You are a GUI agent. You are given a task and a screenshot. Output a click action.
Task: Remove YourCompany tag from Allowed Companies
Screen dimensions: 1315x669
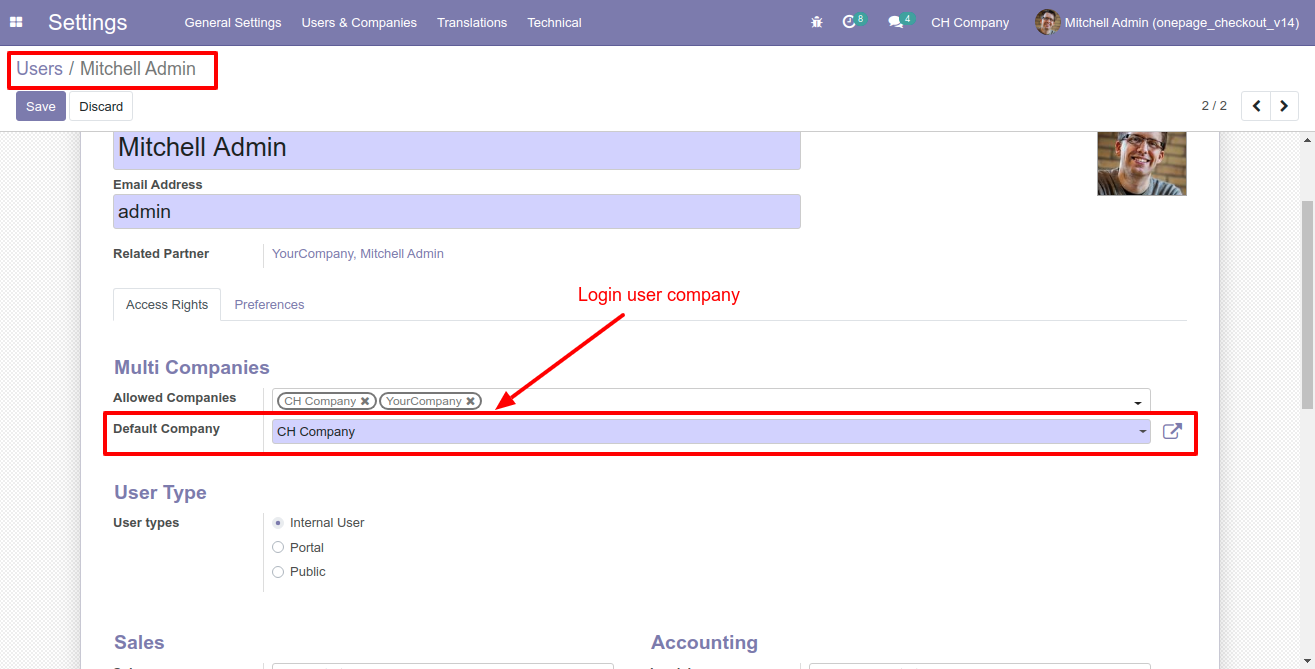(470, 401)
